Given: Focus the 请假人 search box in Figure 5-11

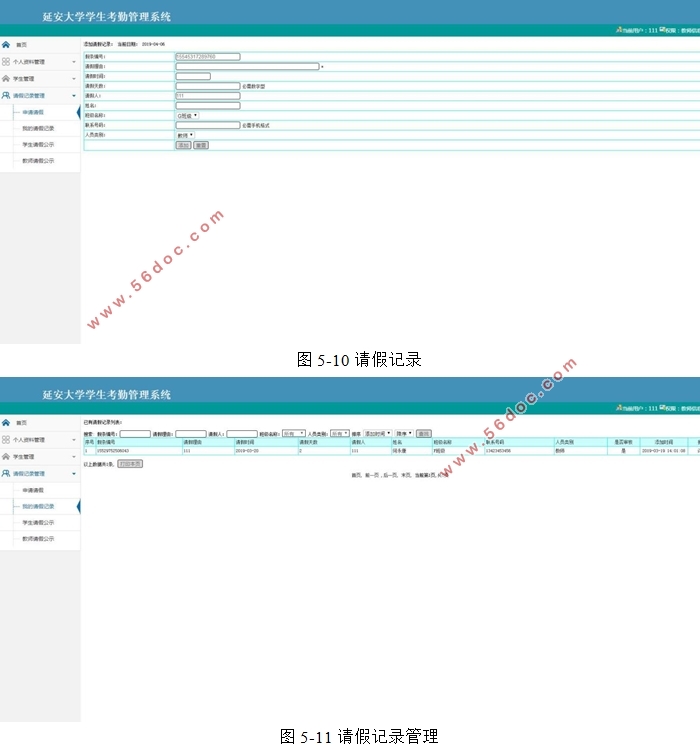Looking at the screenshot, I should pyautogui.click(x=242, y=434).
